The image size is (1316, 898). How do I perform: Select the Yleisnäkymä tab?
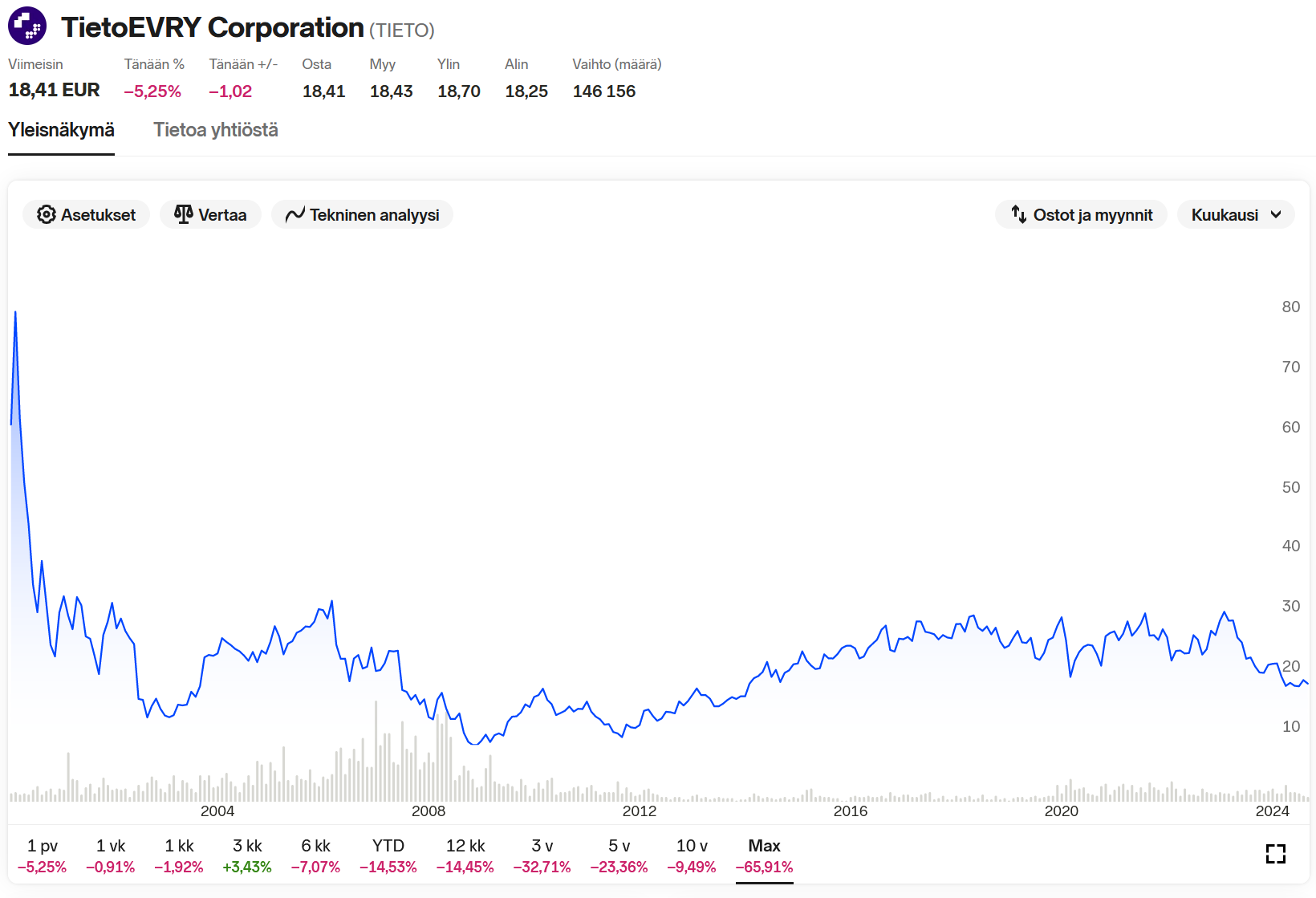61,130
